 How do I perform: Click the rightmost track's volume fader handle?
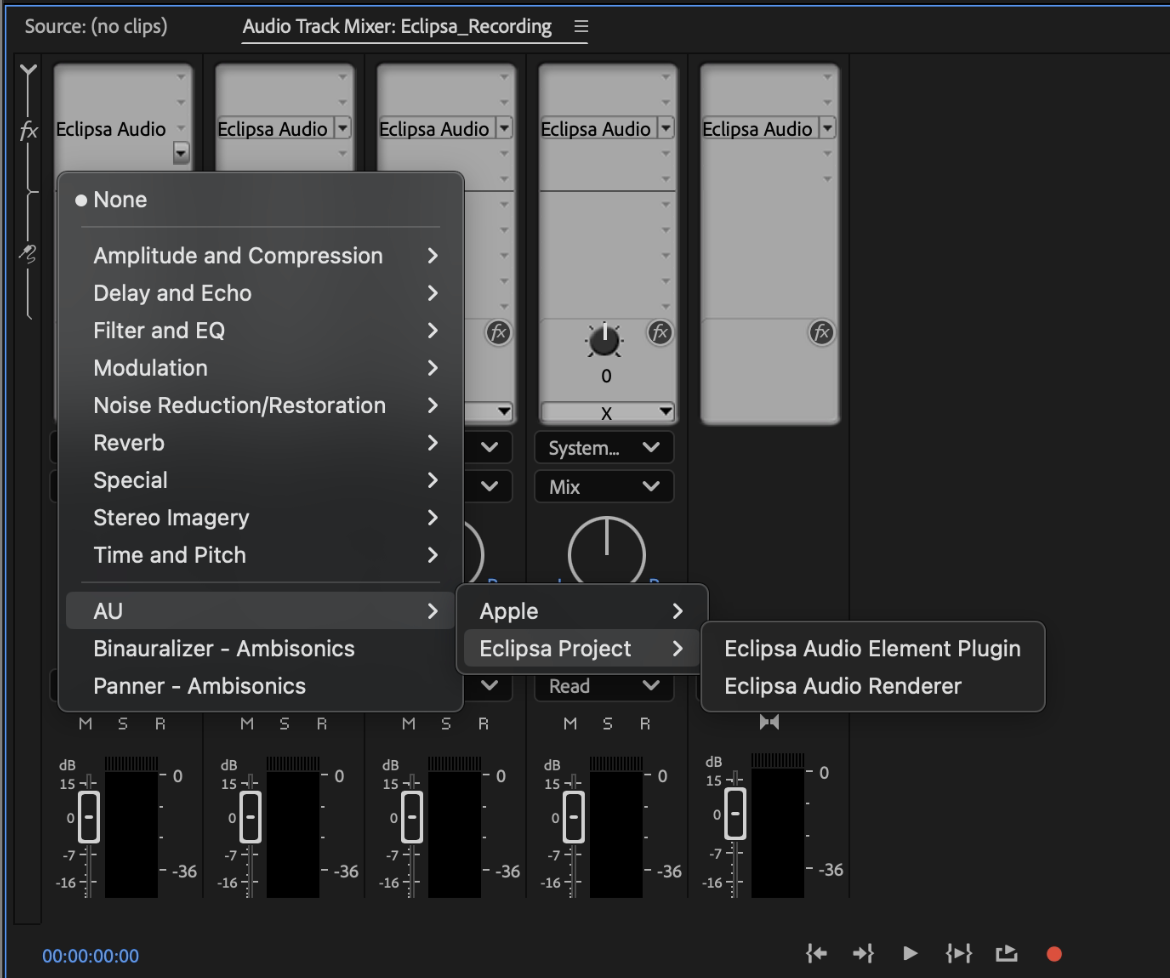point(736,813)
